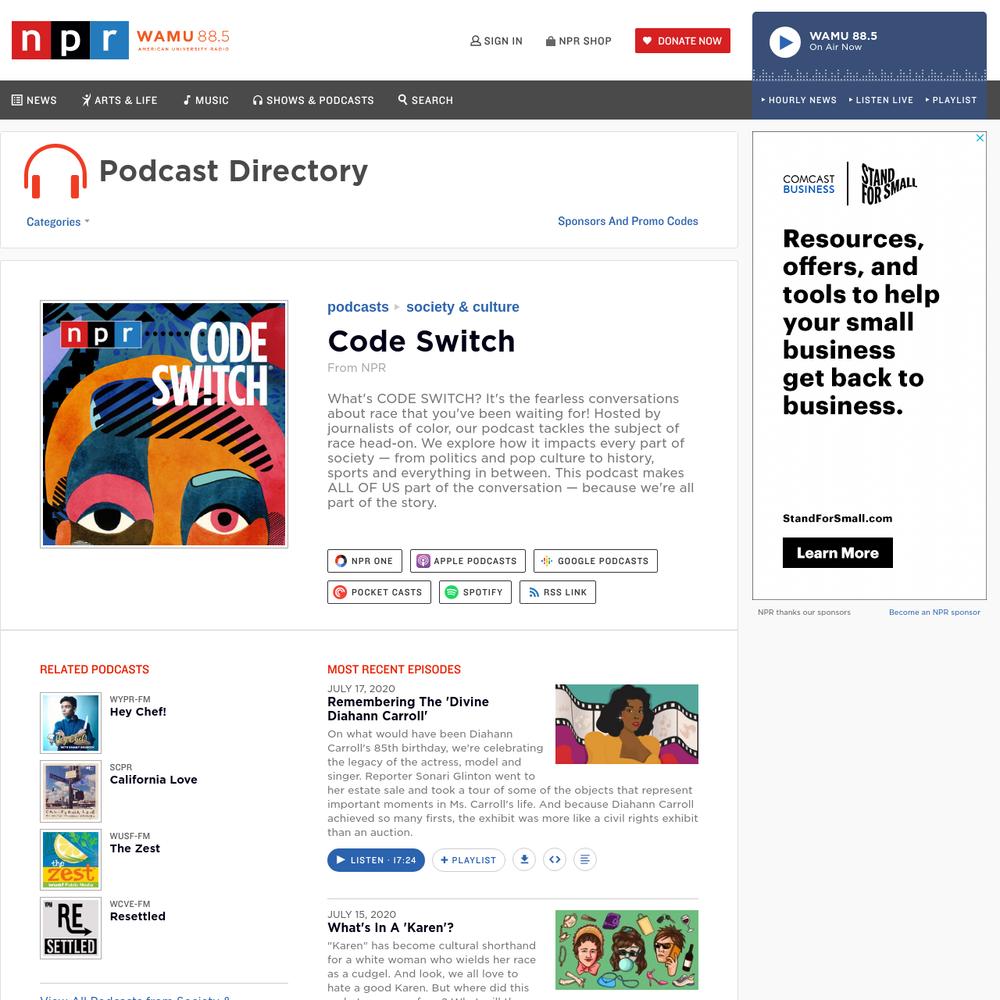The image size is (1000, 1000).
Task: Click the Diahann Carroll episode image
Action: [x=627, y=724]
